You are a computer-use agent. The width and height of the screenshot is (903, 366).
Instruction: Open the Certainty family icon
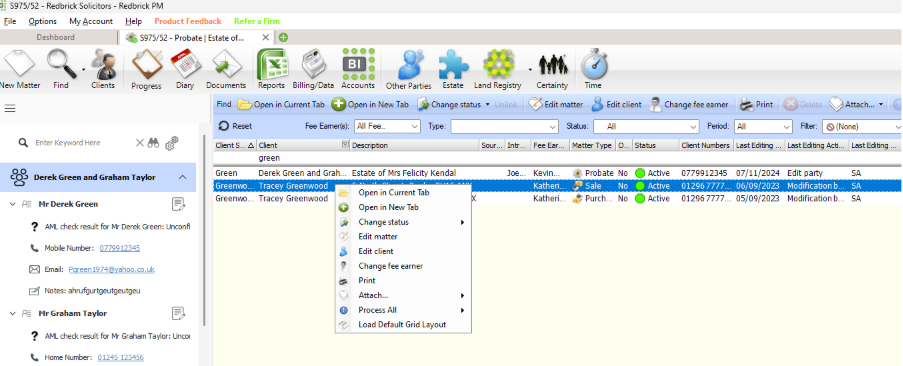(x=552, y=69)
